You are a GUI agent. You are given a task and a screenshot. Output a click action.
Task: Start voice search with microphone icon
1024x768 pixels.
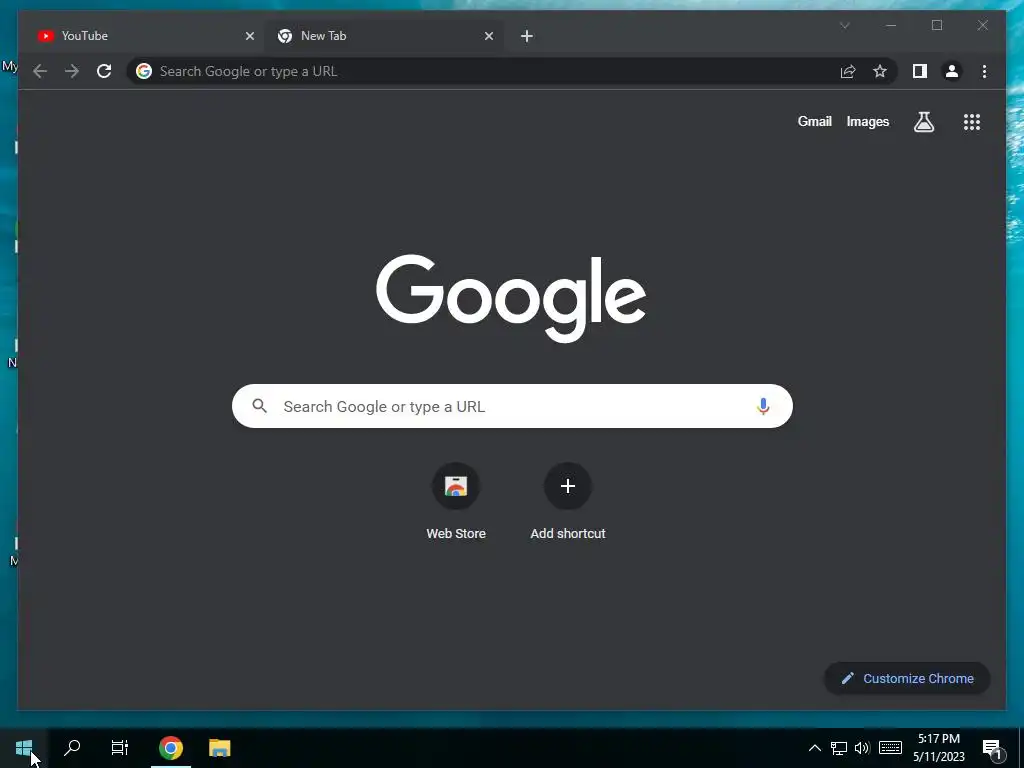763,406
